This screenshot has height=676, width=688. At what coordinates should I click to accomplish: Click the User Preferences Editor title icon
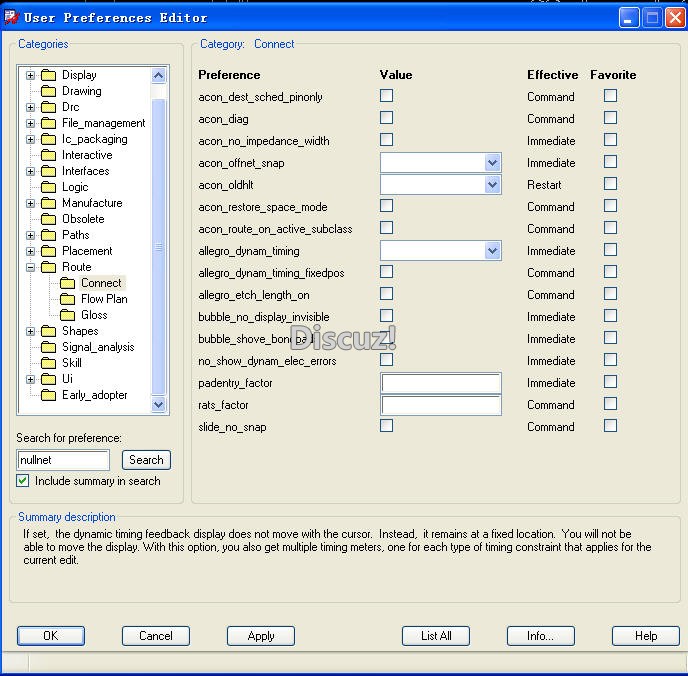11,18
